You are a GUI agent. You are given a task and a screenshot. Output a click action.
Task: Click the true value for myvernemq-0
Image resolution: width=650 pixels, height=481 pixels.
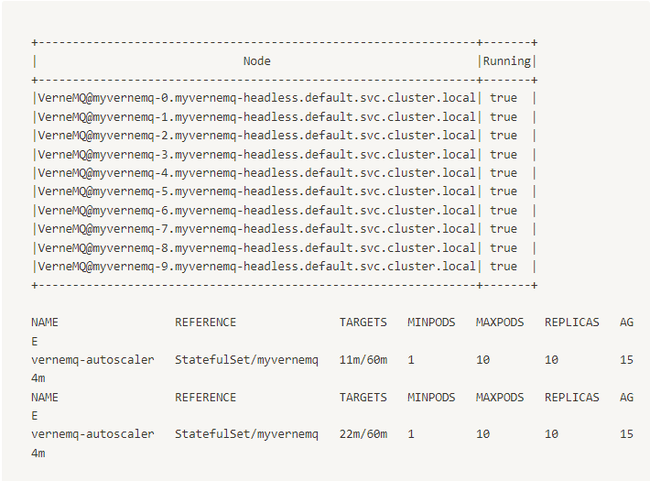(503, 98)
